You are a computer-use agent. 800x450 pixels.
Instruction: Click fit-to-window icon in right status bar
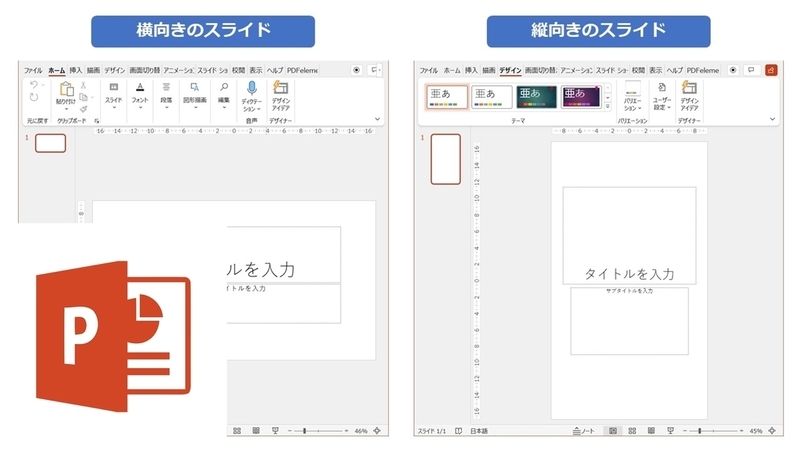tap(772, 431)
